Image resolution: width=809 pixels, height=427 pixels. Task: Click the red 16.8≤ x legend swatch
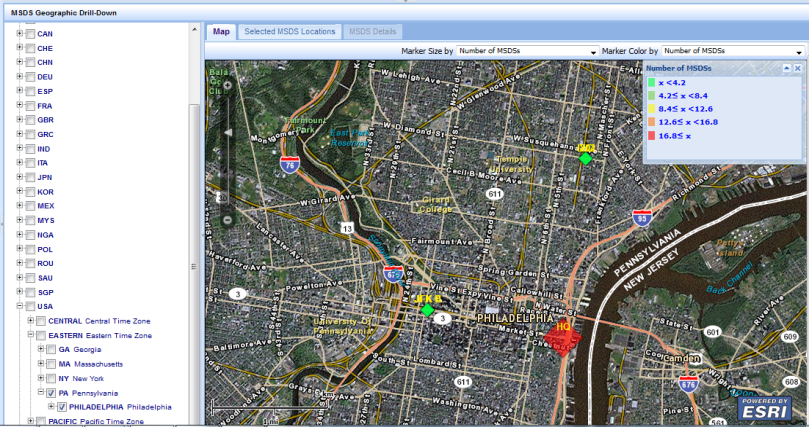pyautogui.click(x=651, y=136)
